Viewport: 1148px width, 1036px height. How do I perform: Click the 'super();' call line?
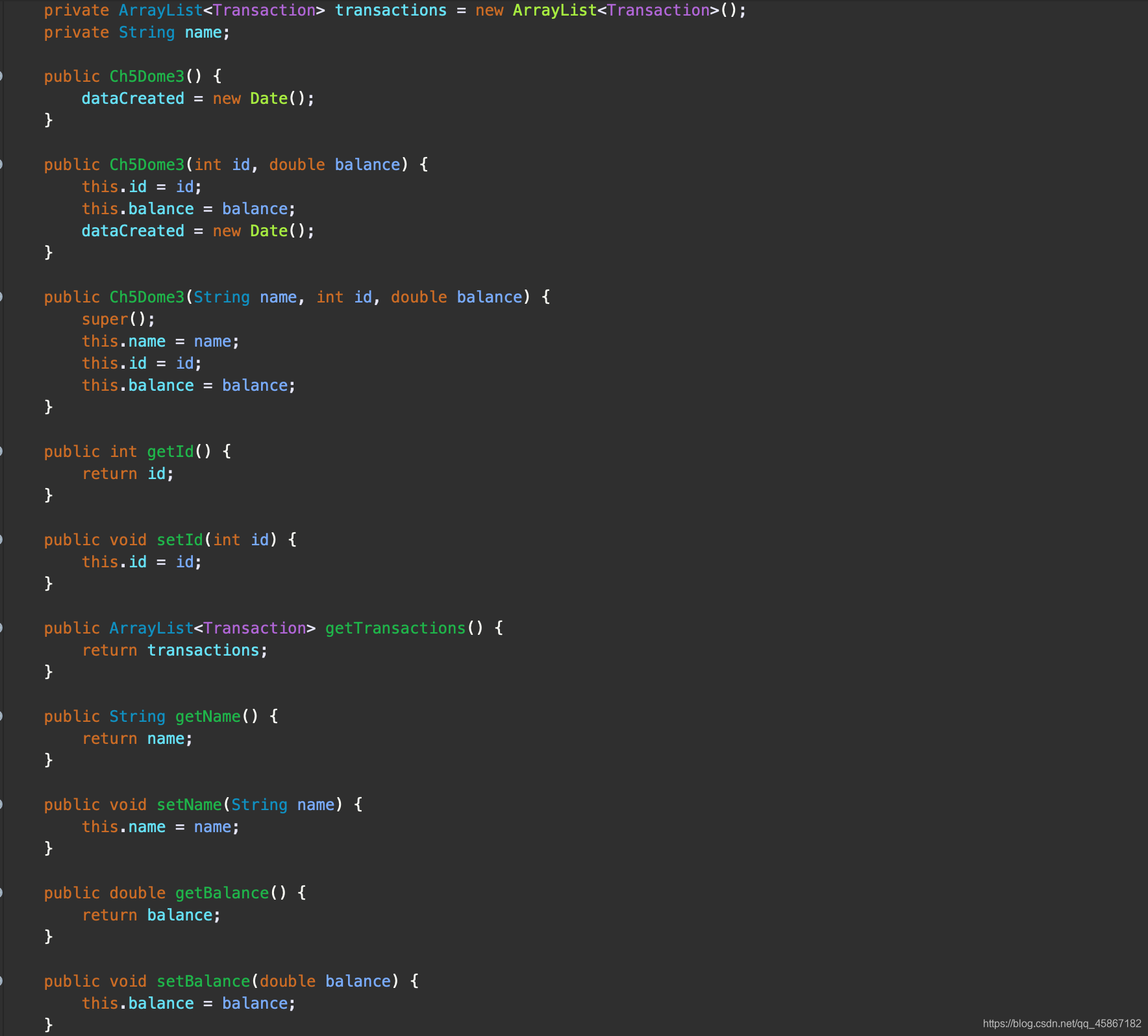[x=119, y=319]
